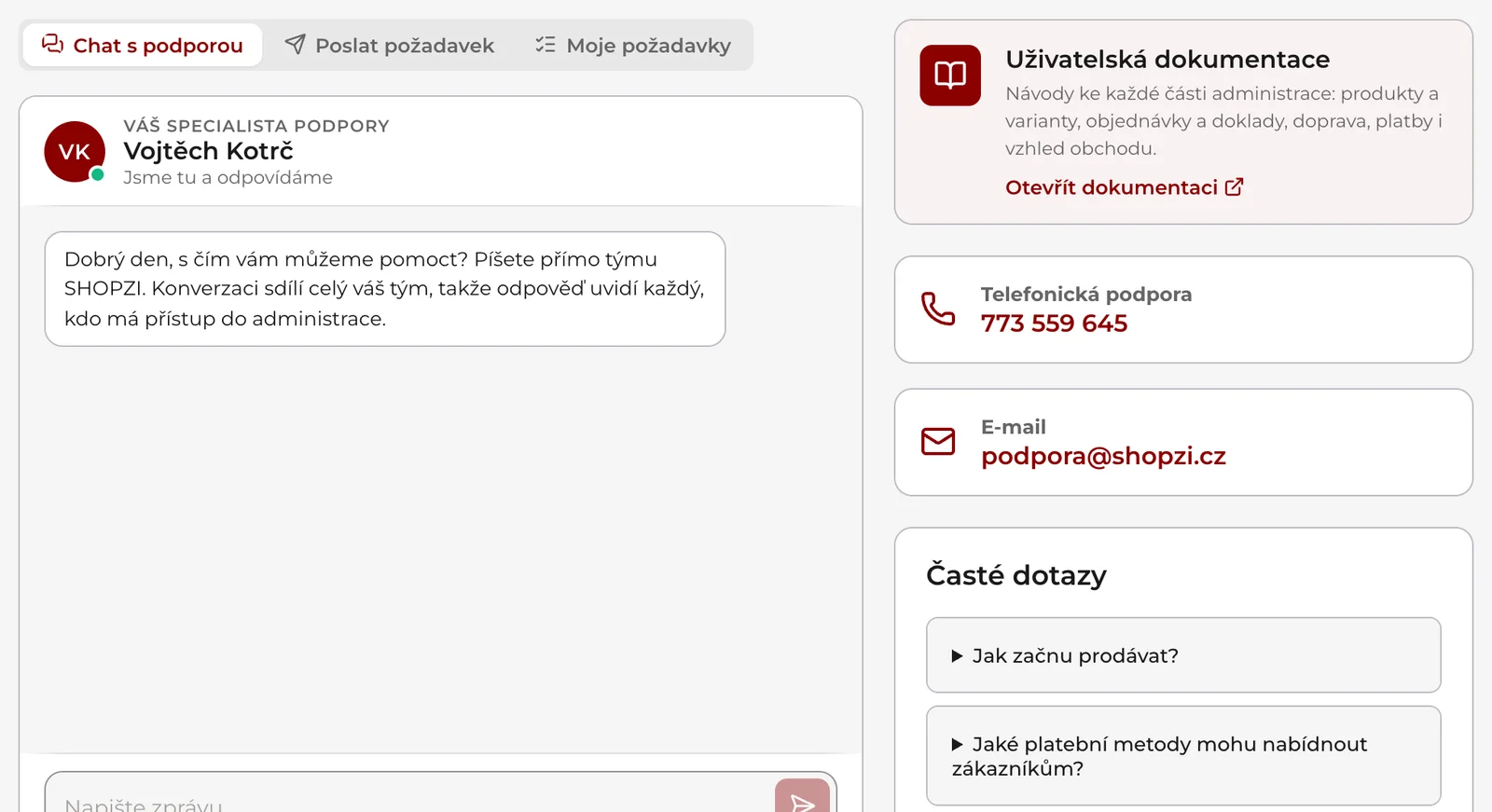1492x812 pixels.
Task: Click the Jsme tu a odpovídáme status text
Action: (x=228, y=177)
